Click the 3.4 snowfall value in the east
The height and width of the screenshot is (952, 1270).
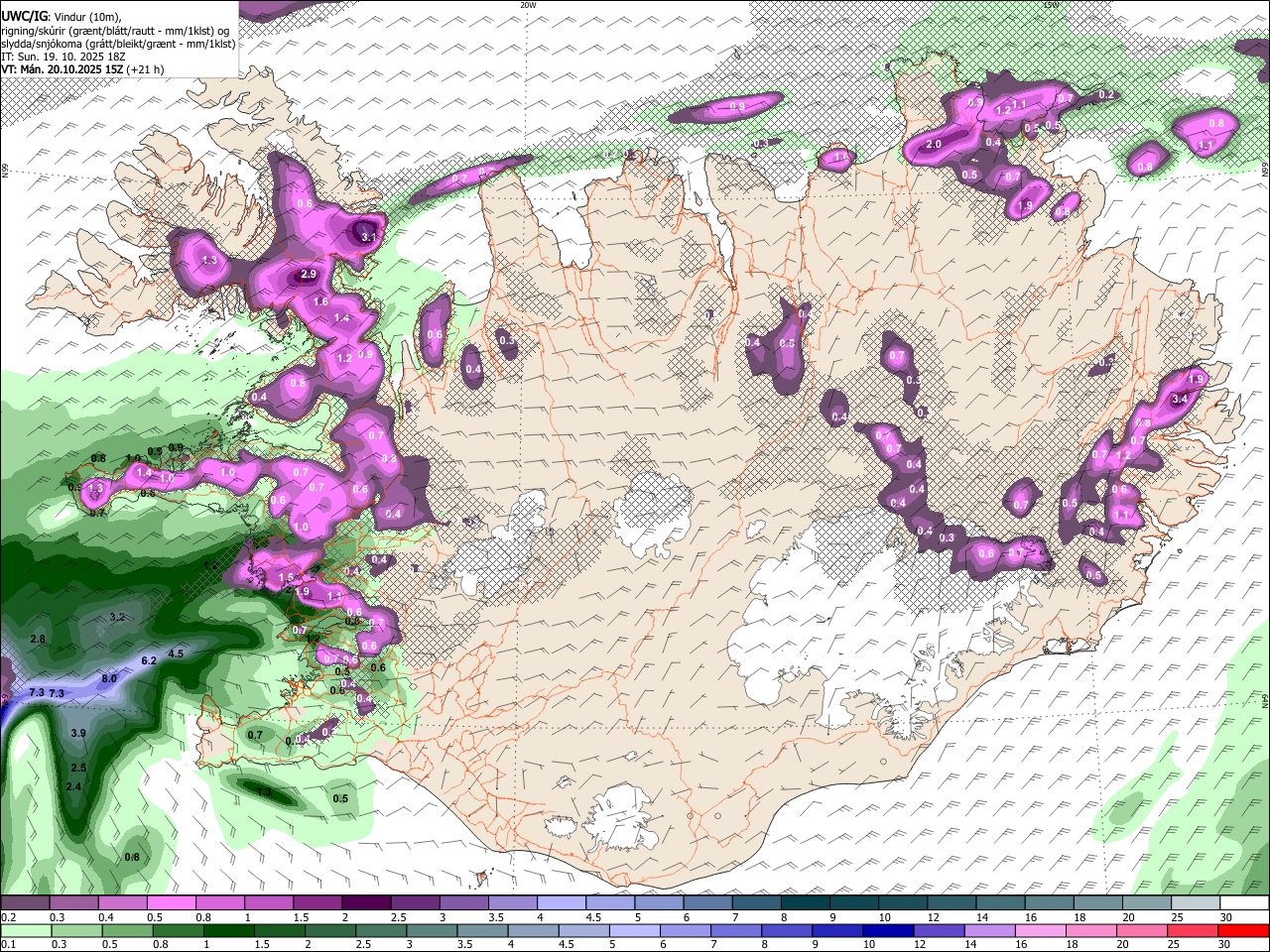(1180, 399)
